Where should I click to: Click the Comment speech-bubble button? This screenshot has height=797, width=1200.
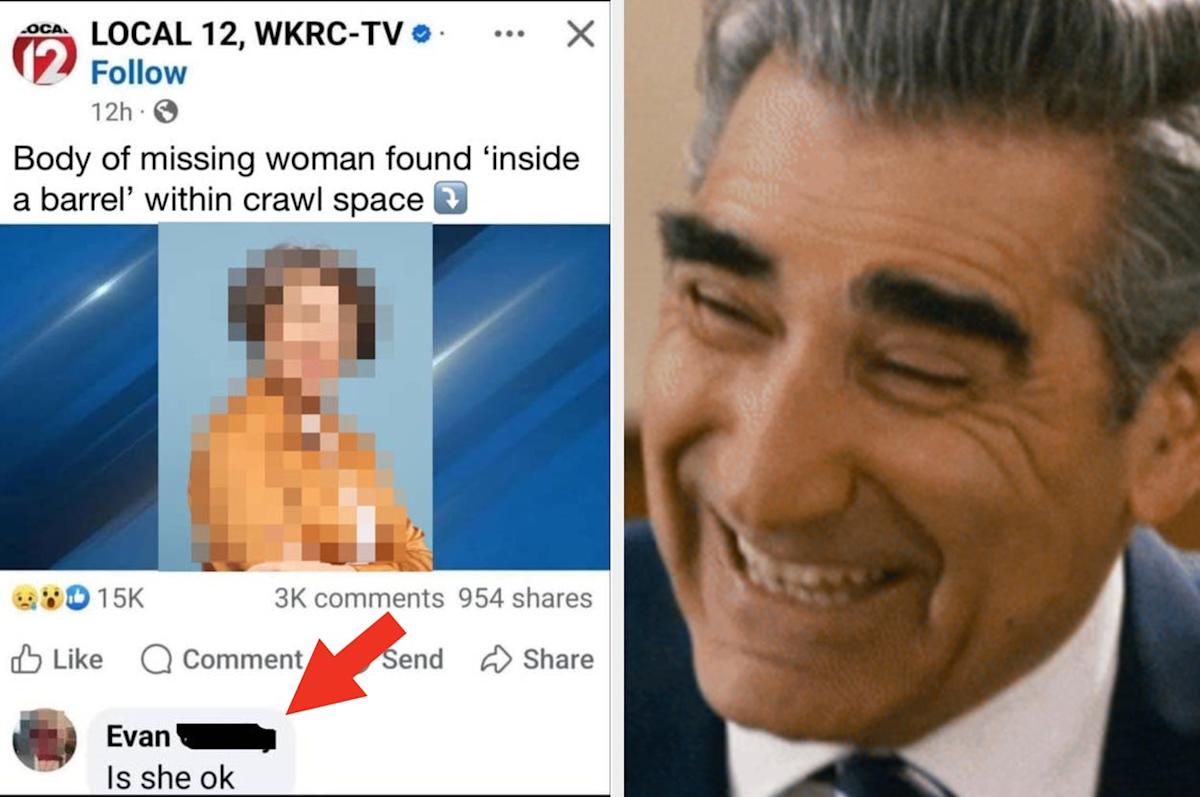(222, 659)
